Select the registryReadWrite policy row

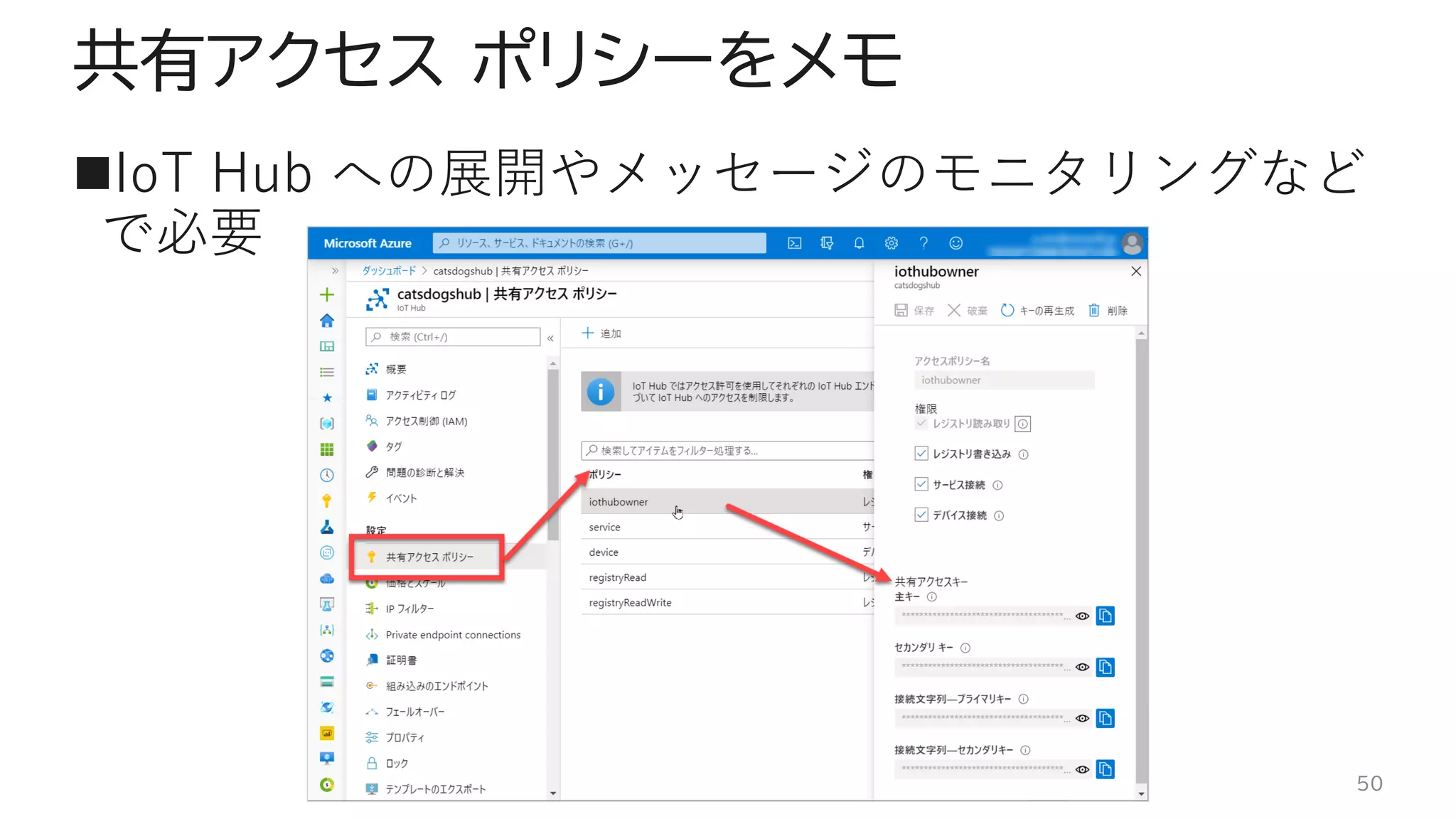pos(727,603)
